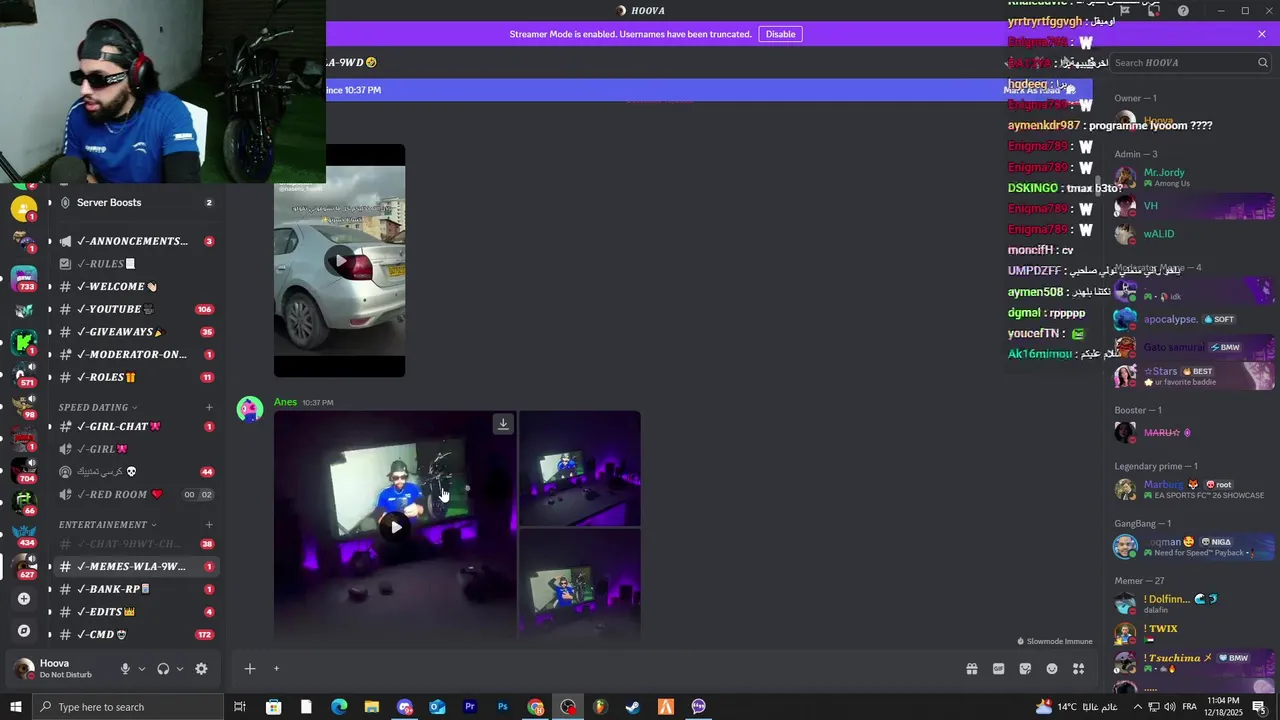Collapse the ENTERTAINEMENT category
This screenshot has height=720, width=1280.
tap(107, 524)
